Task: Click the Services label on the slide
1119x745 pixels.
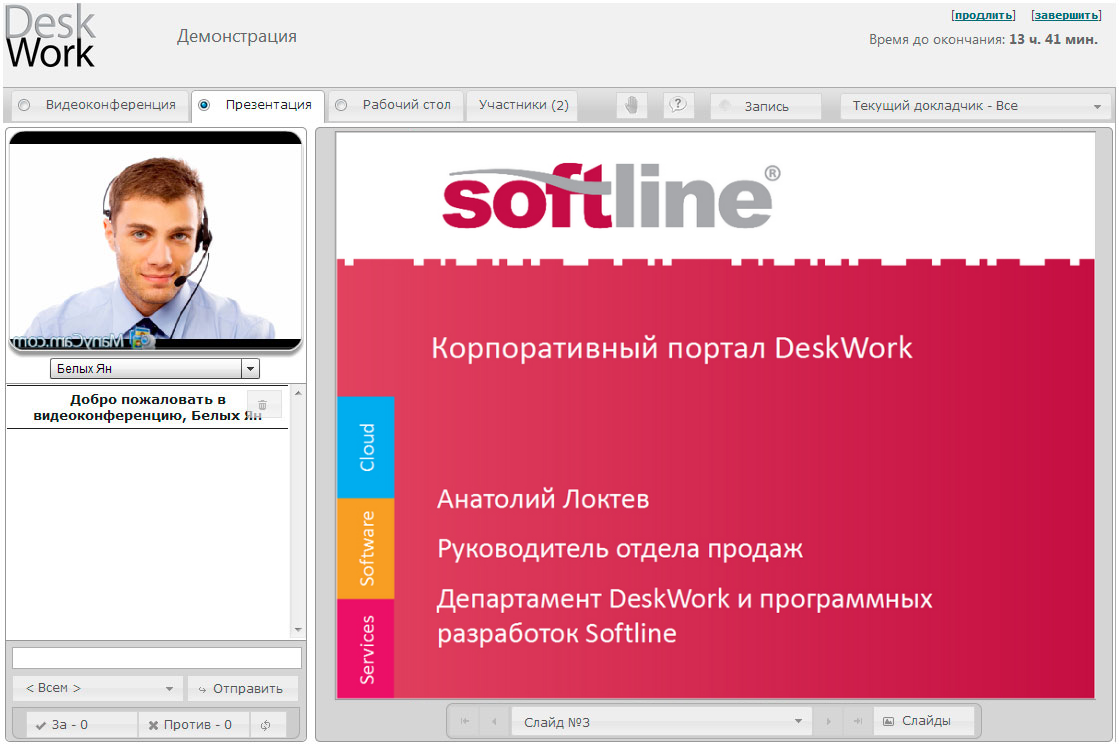Action: [x=366, y=649]
